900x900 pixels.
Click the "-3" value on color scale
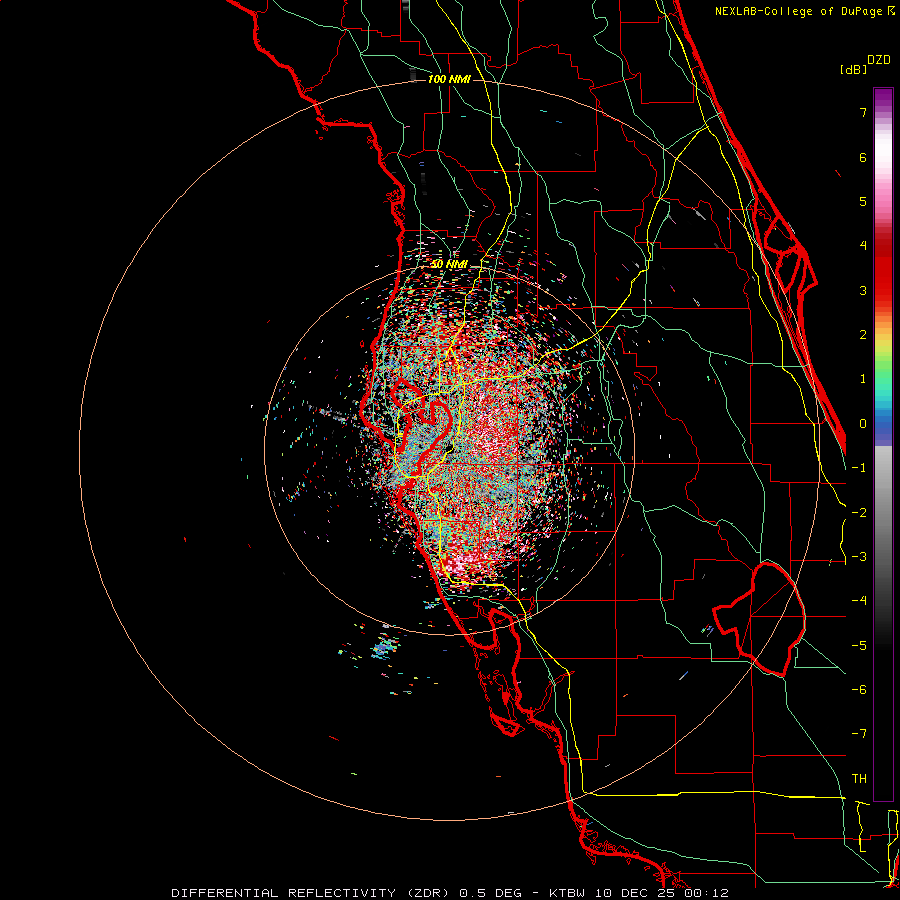pos(859,557)
